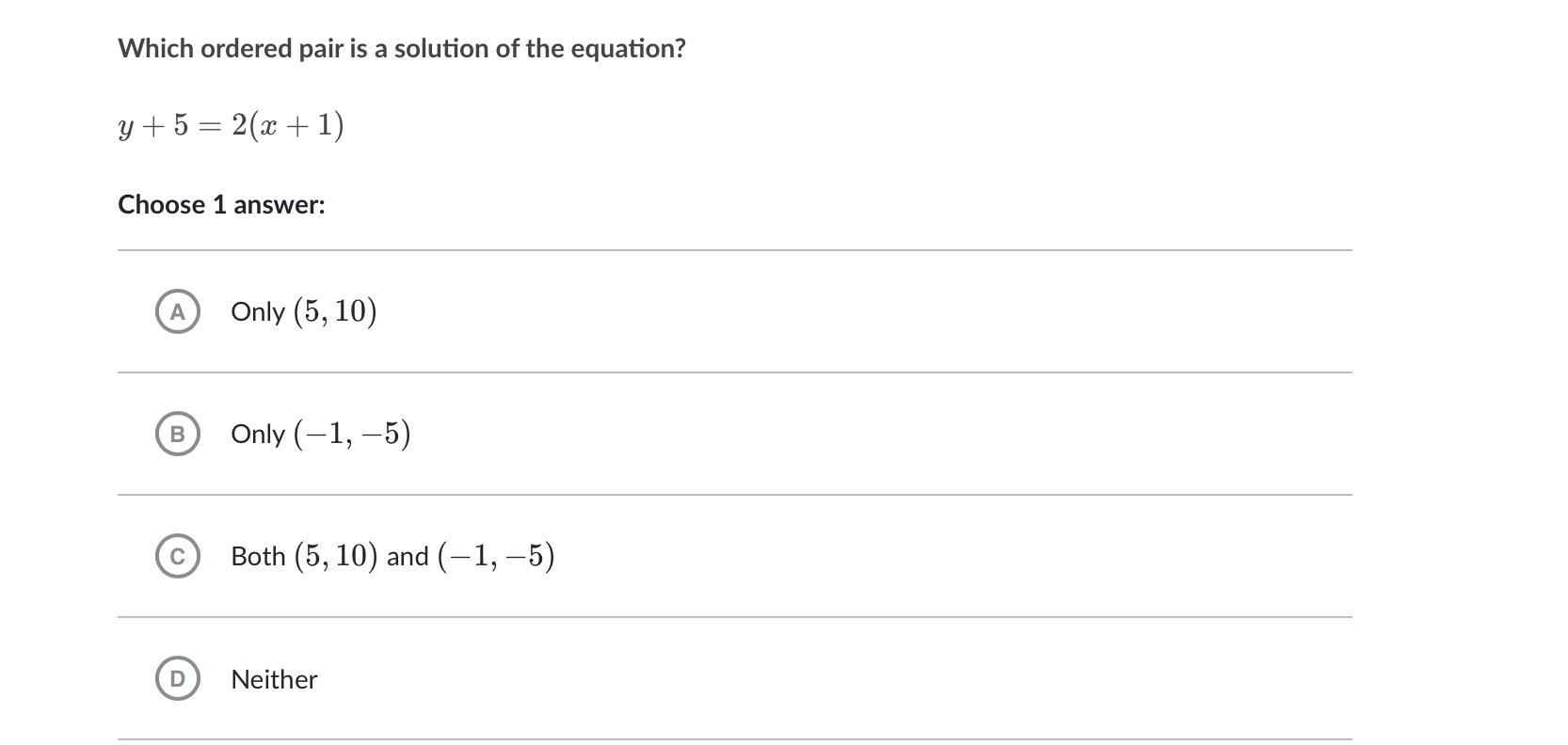
Task: Select the circle icon labeled A
Action: pos(177,311)
